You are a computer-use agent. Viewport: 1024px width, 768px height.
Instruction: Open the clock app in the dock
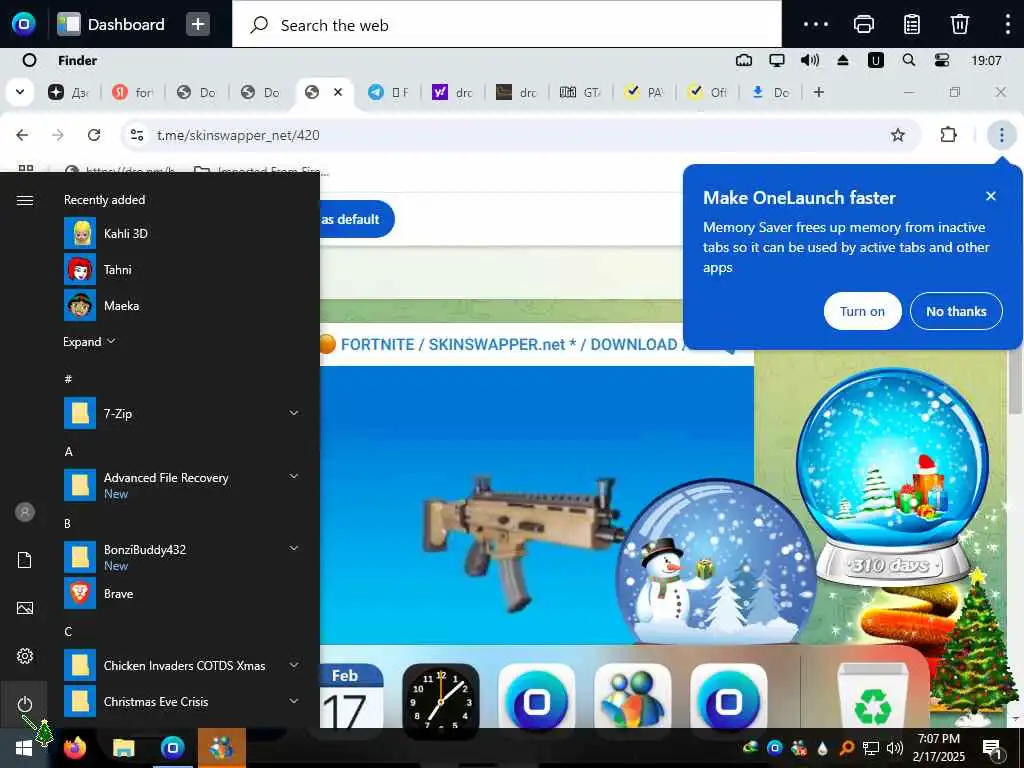[441, 700]
